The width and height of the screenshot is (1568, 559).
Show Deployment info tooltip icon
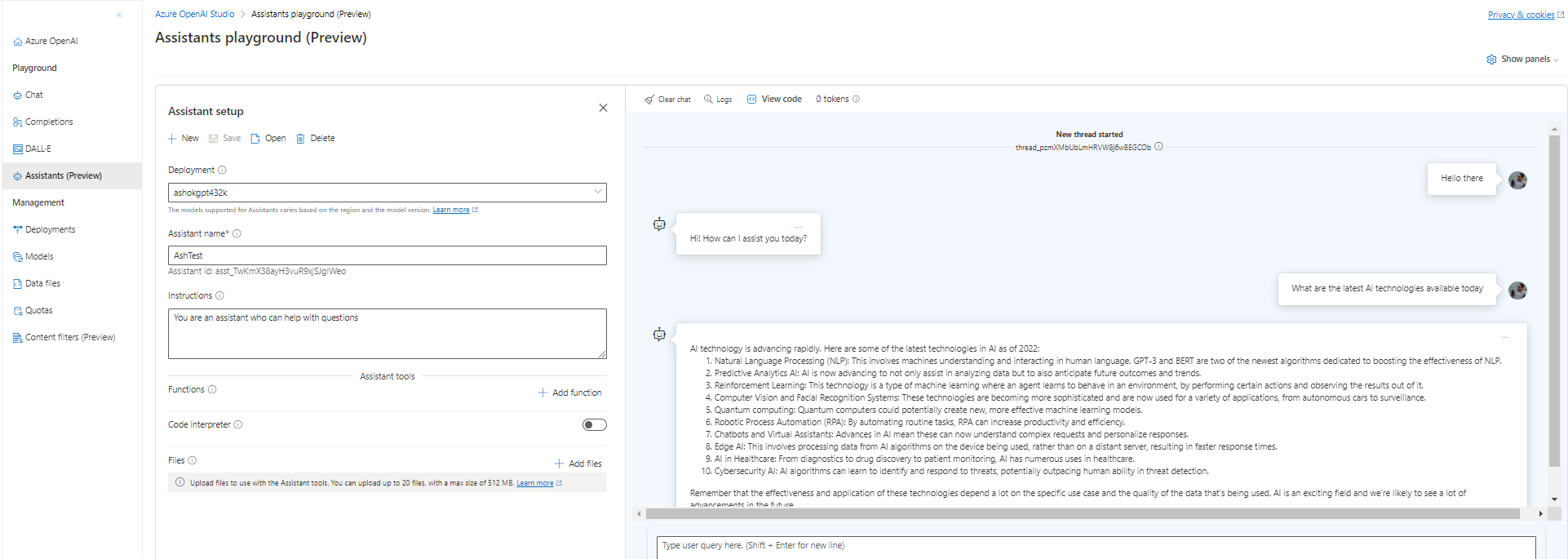[x=222, y=170]
